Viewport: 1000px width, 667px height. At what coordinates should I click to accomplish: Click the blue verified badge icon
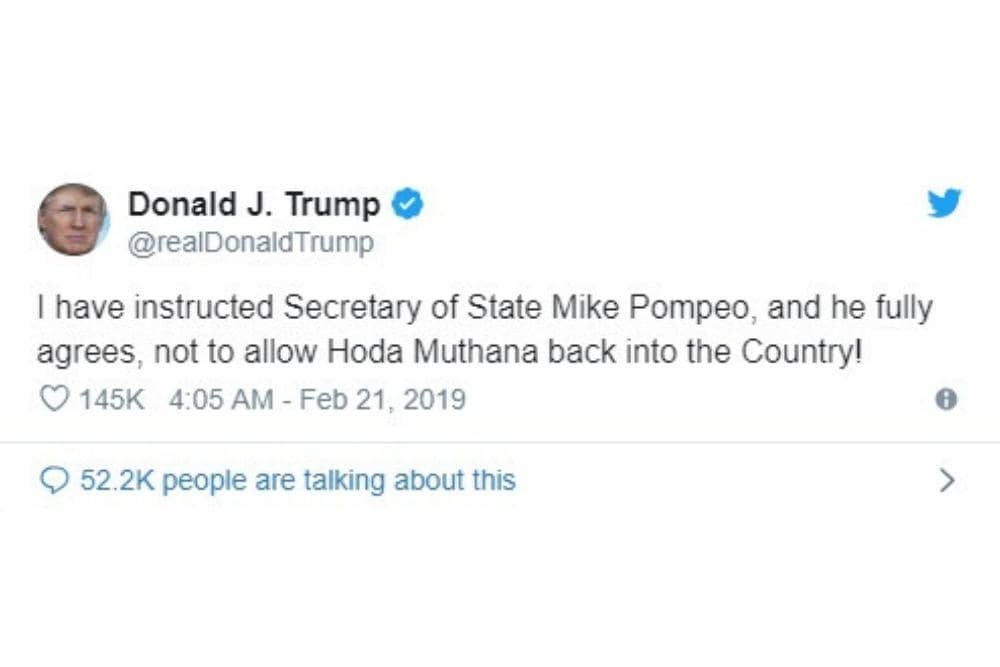pyautogui.click(x=407, y=204)
